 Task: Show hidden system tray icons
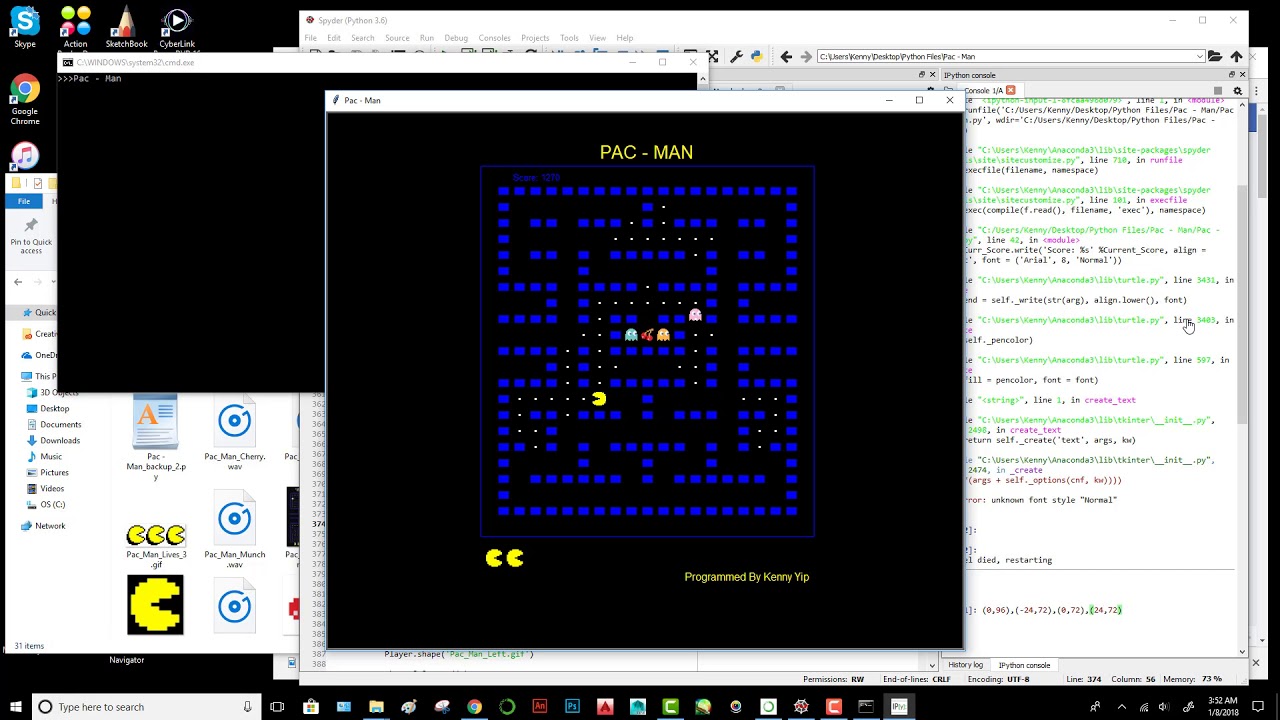(1120, 707)
